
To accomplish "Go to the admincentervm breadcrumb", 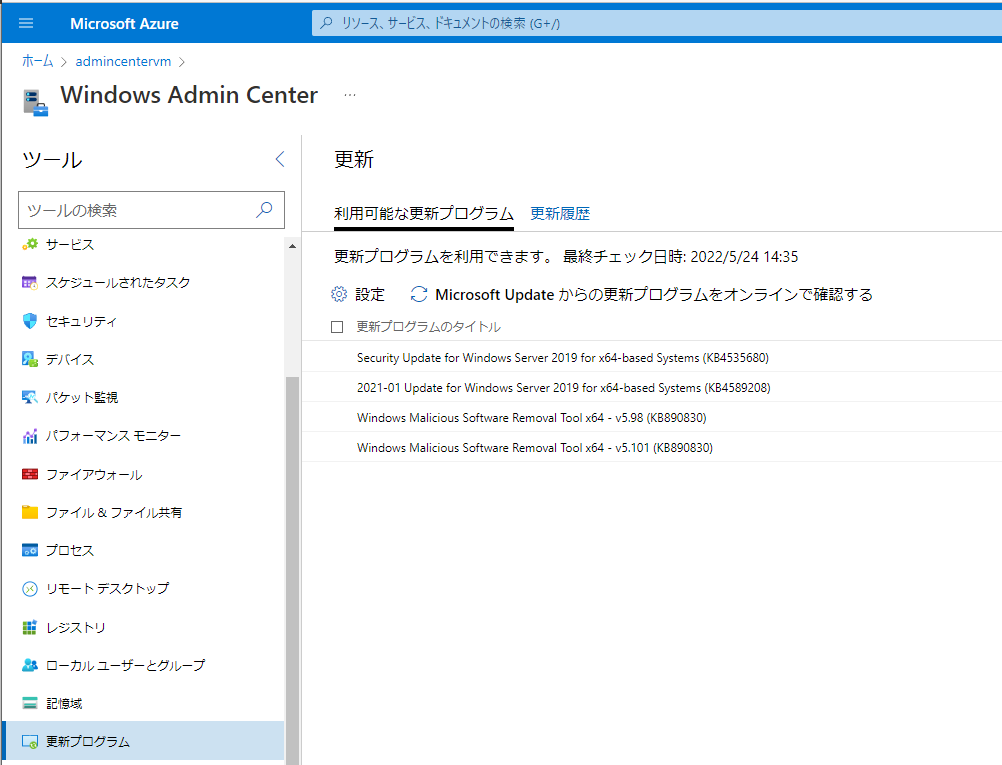I will coord(123,61).
